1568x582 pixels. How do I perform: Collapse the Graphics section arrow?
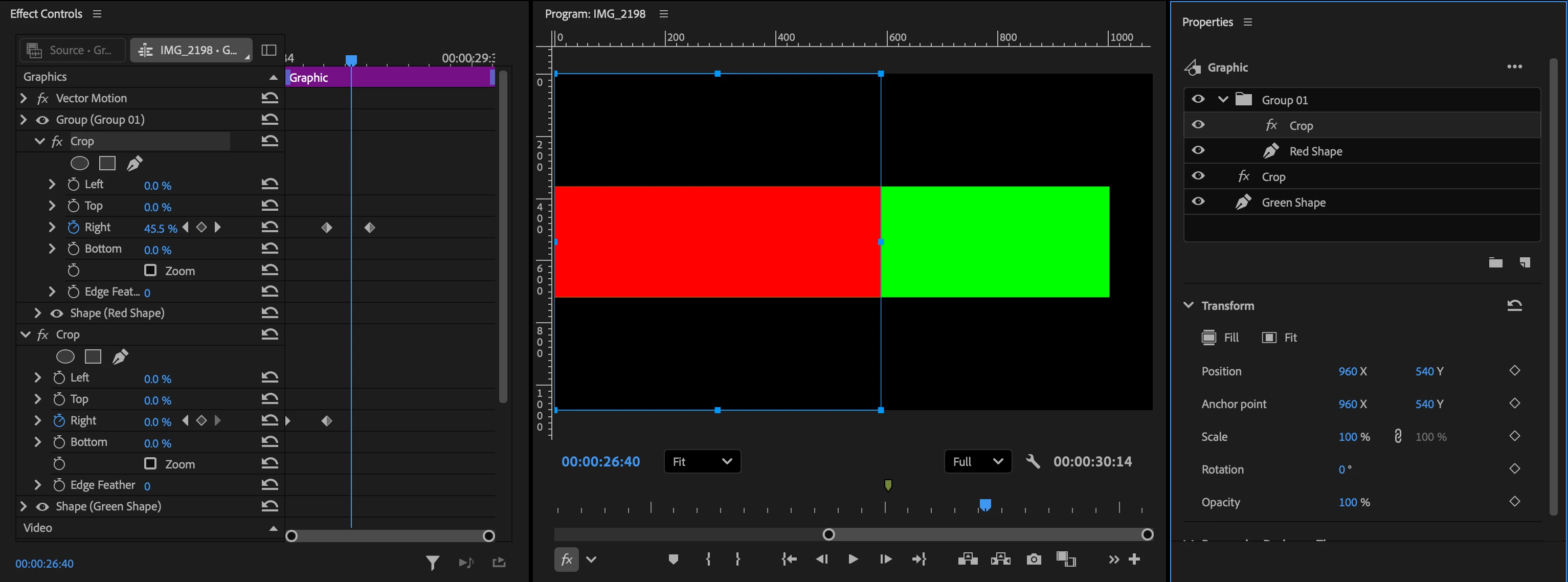point(273,77)
